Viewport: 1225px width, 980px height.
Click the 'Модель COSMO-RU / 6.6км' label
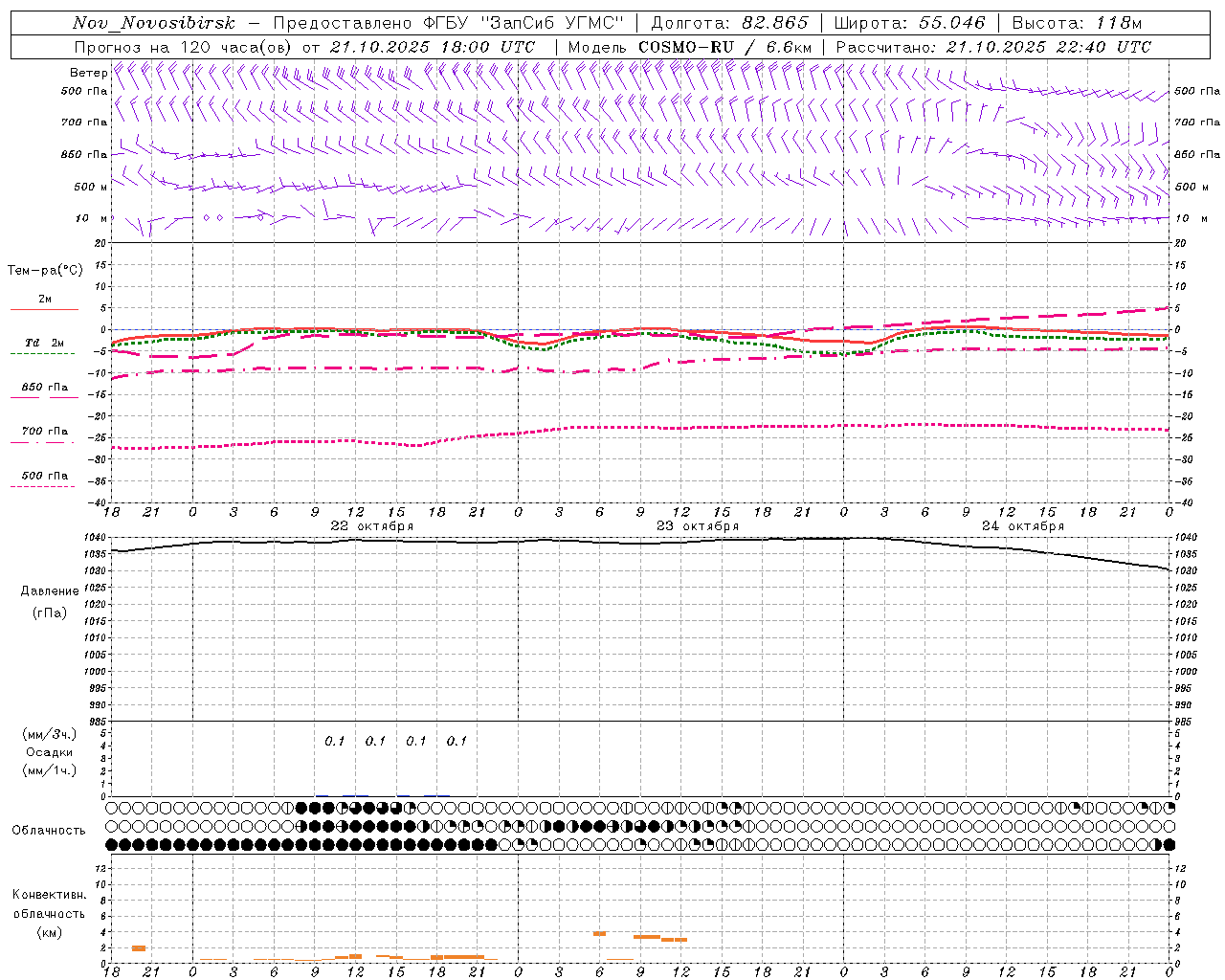tap(689, 47)
